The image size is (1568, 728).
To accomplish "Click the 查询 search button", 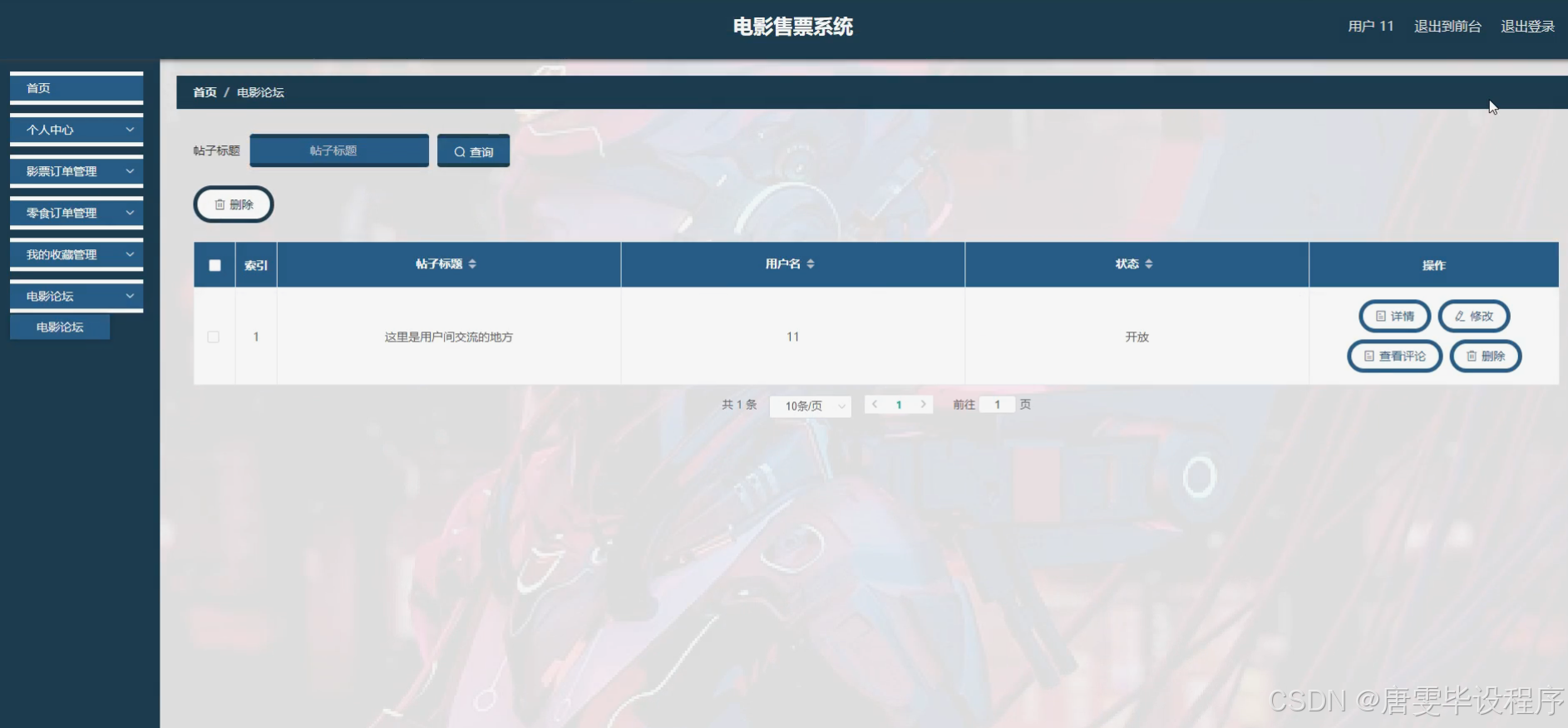I will click(x=473, y=151).
